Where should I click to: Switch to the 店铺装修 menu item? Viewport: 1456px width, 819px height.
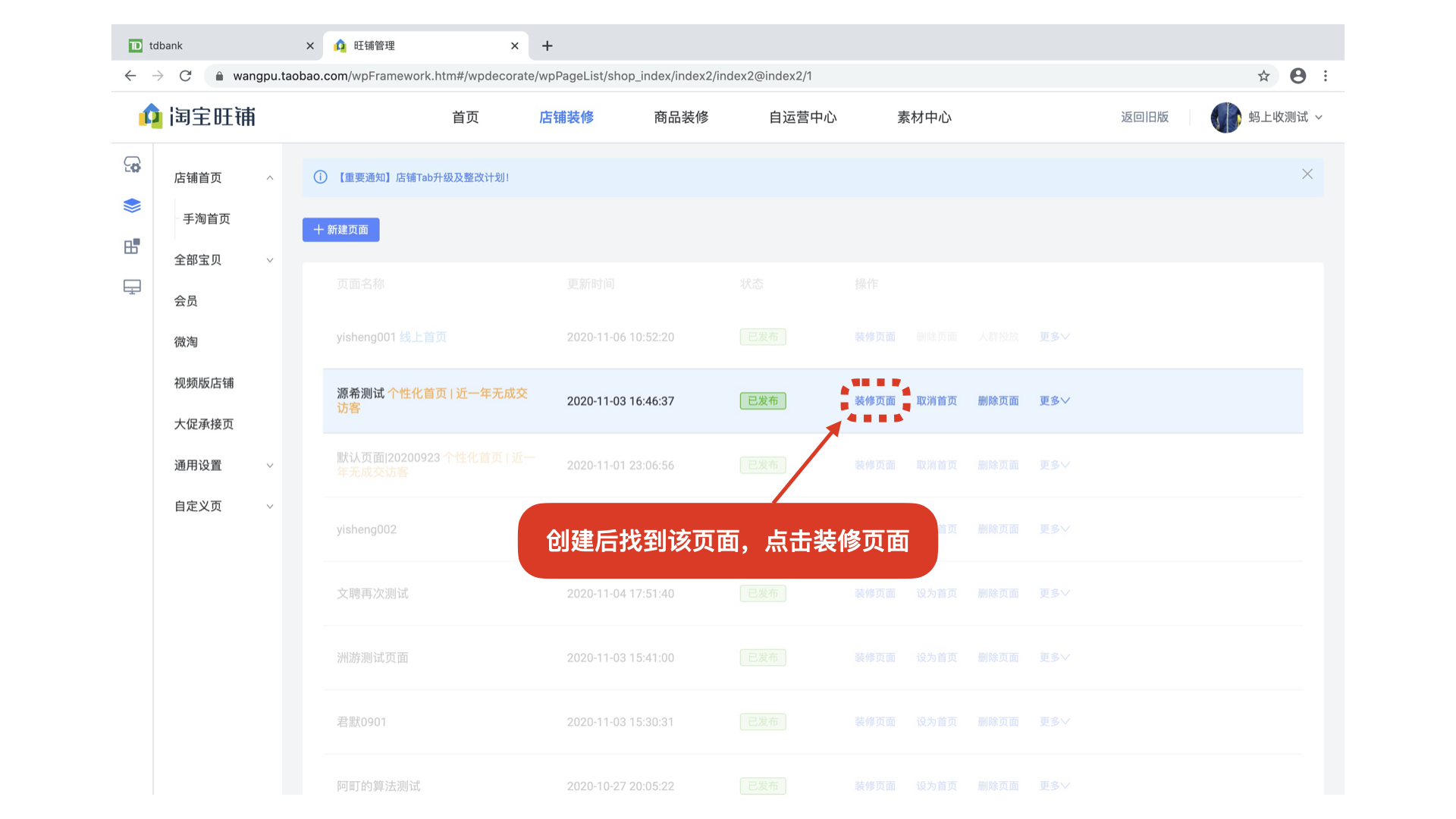566,117
